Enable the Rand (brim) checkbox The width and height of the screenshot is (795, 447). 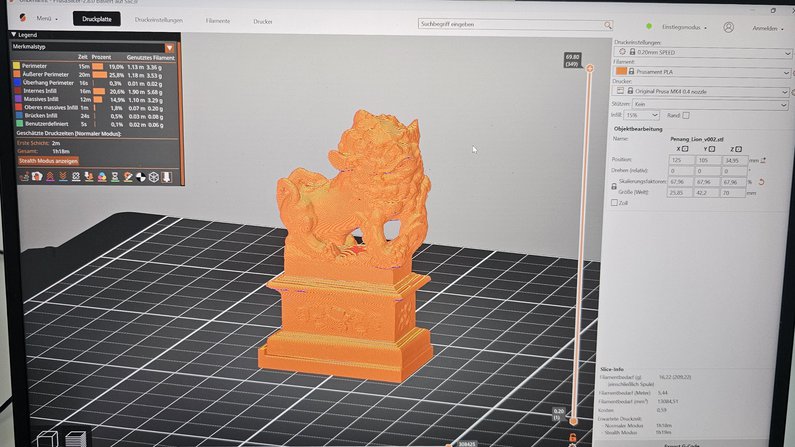[x=685, y=115]
